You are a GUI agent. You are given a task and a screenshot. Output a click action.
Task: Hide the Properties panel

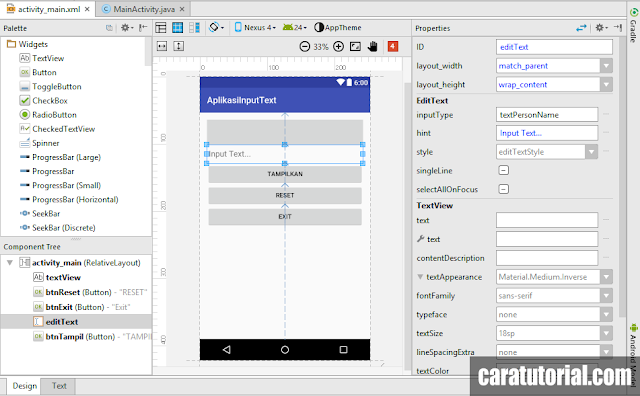click(618, 28)
